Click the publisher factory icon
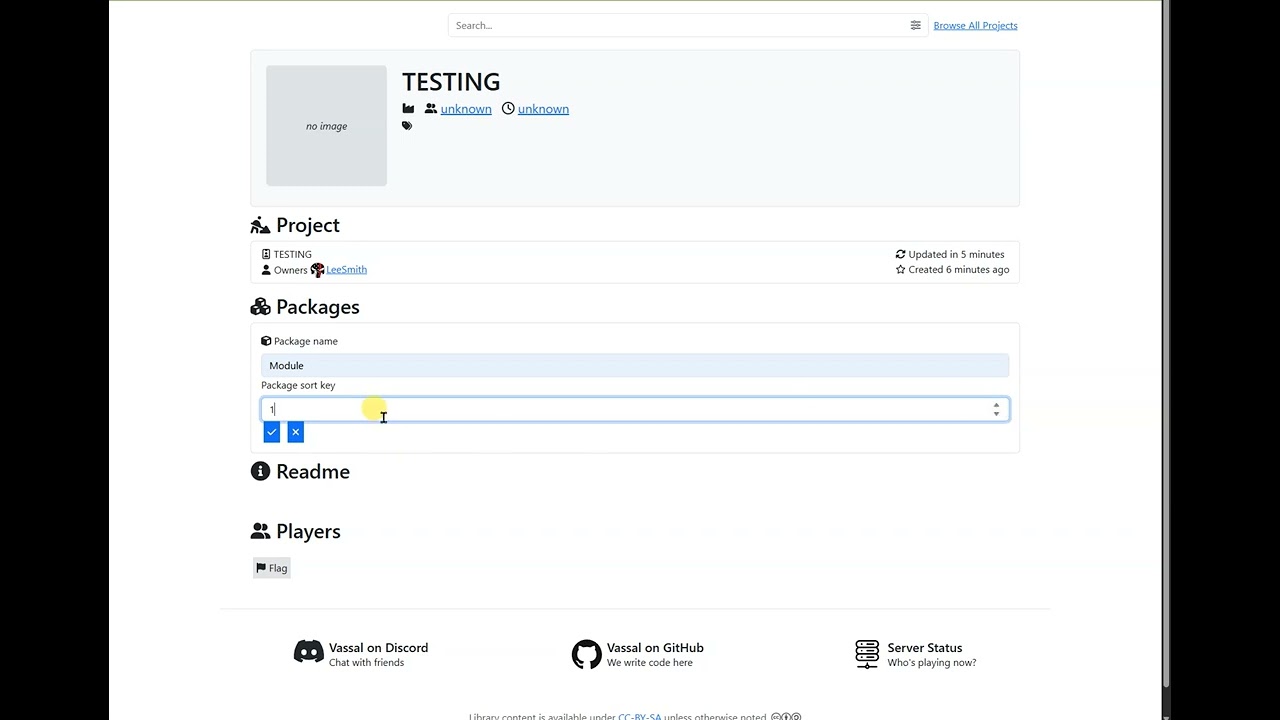The width and height of the screenshot is (1280, 720). pyautogui.click(x=408, y=109)
